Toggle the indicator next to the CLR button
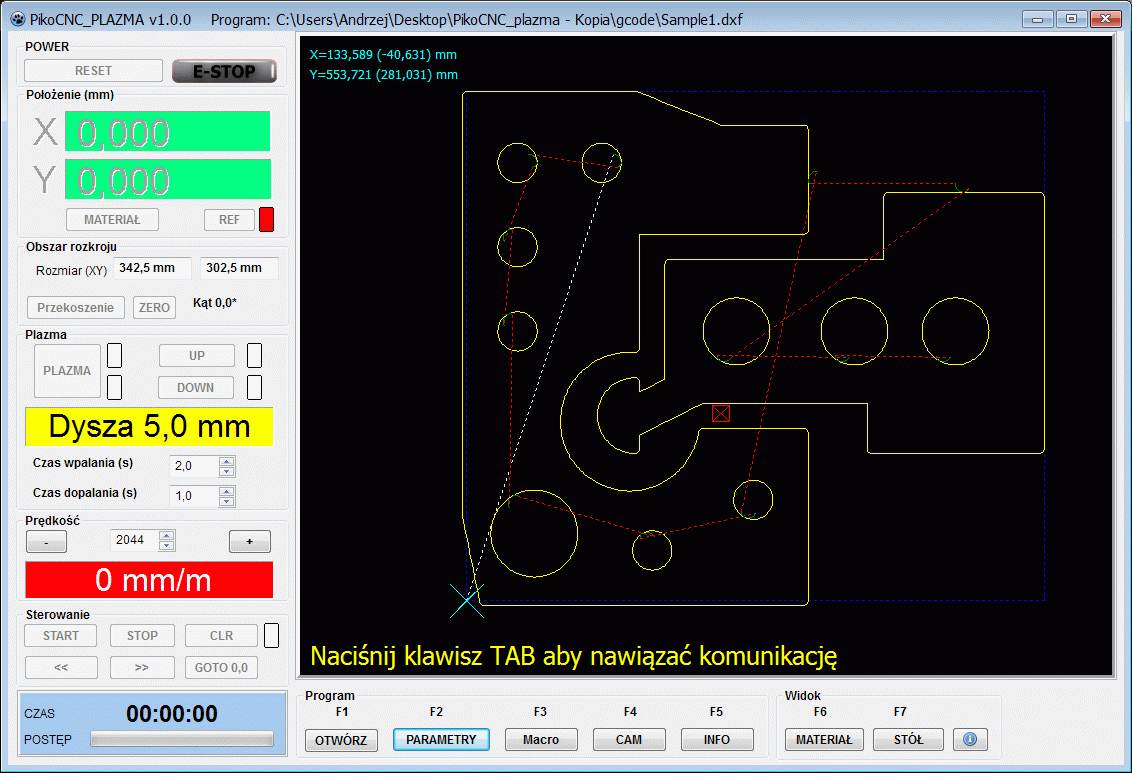Image resolution: width=1132 pixels, height=773 pixels. tap(271, 635)
